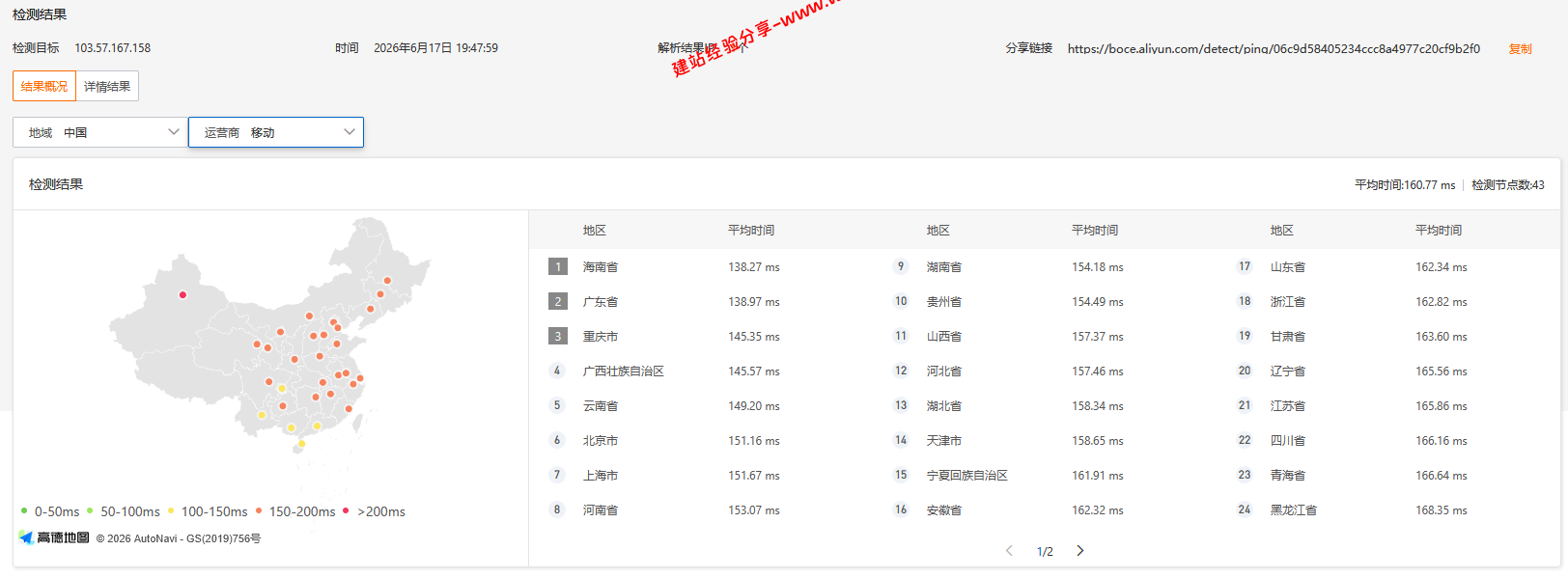1568x578 pixels.
Task: Select the 天津市 row
Action: [1045, 440]
